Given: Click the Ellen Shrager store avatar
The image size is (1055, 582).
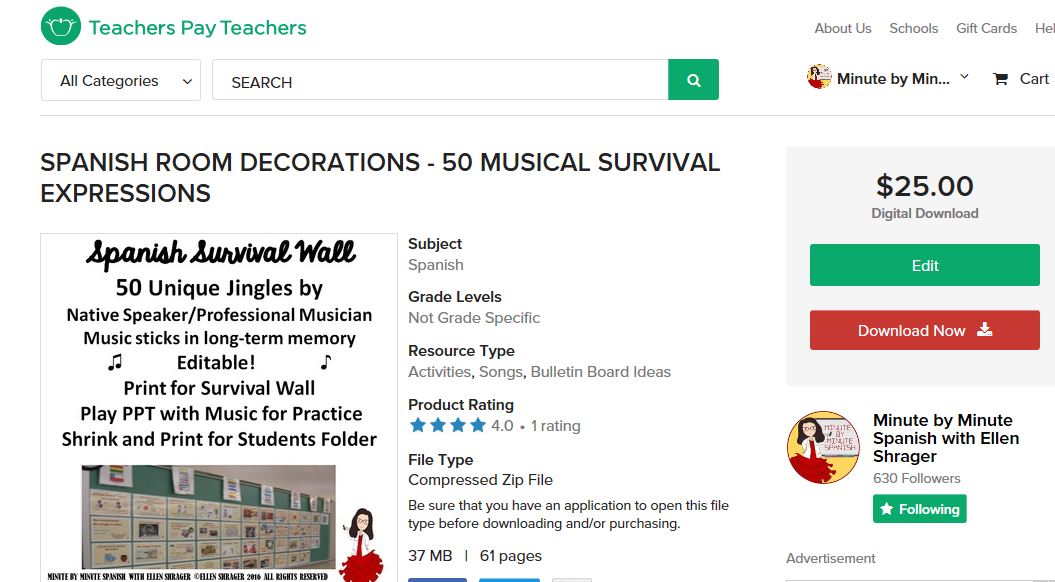Looking at the screenshot, I should coord(823,447).
